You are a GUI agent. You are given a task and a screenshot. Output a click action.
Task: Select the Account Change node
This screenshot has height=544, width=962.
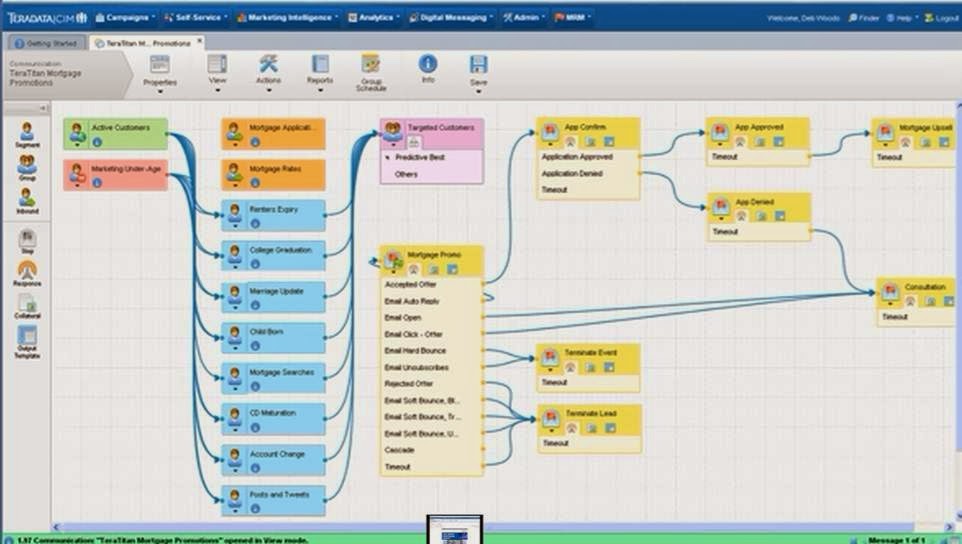273,460
